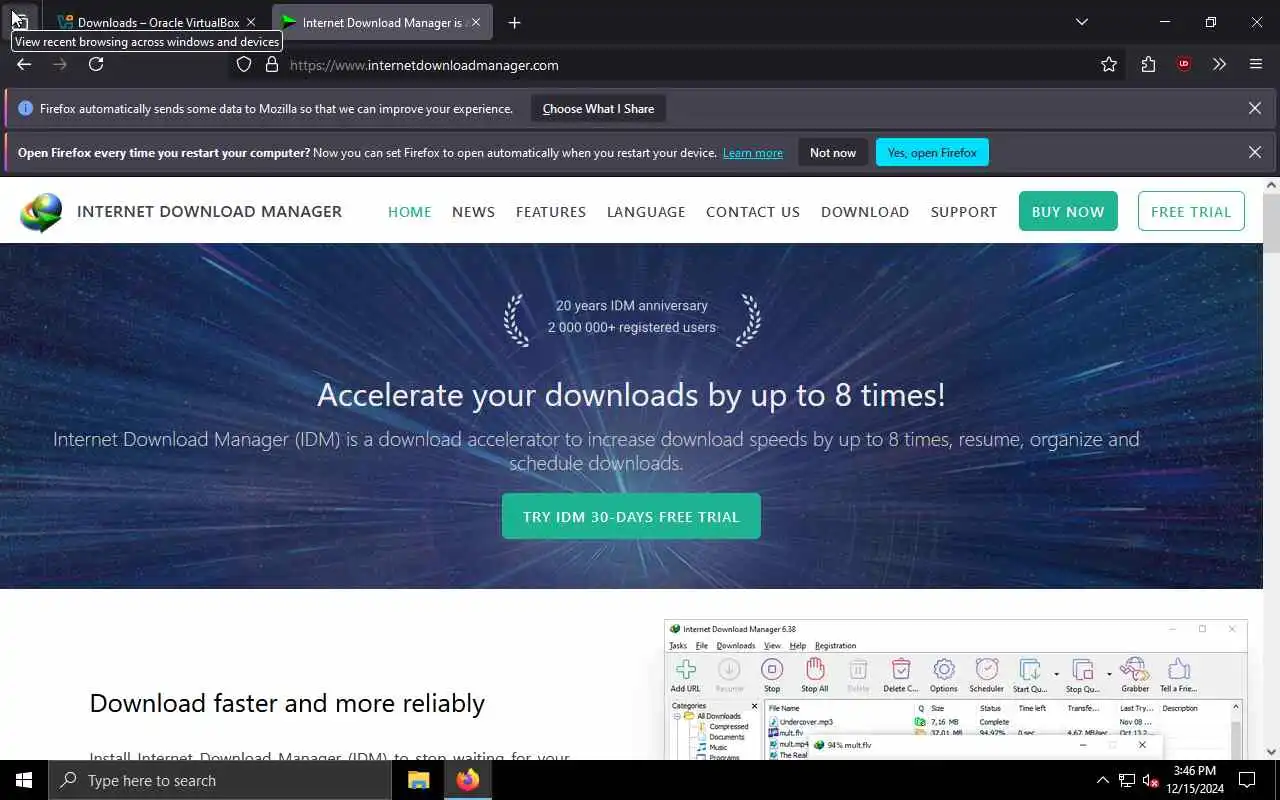Open the Firefox hamburger application menu
This screenshot has width=1280, height=800.
click(1256, 64)
